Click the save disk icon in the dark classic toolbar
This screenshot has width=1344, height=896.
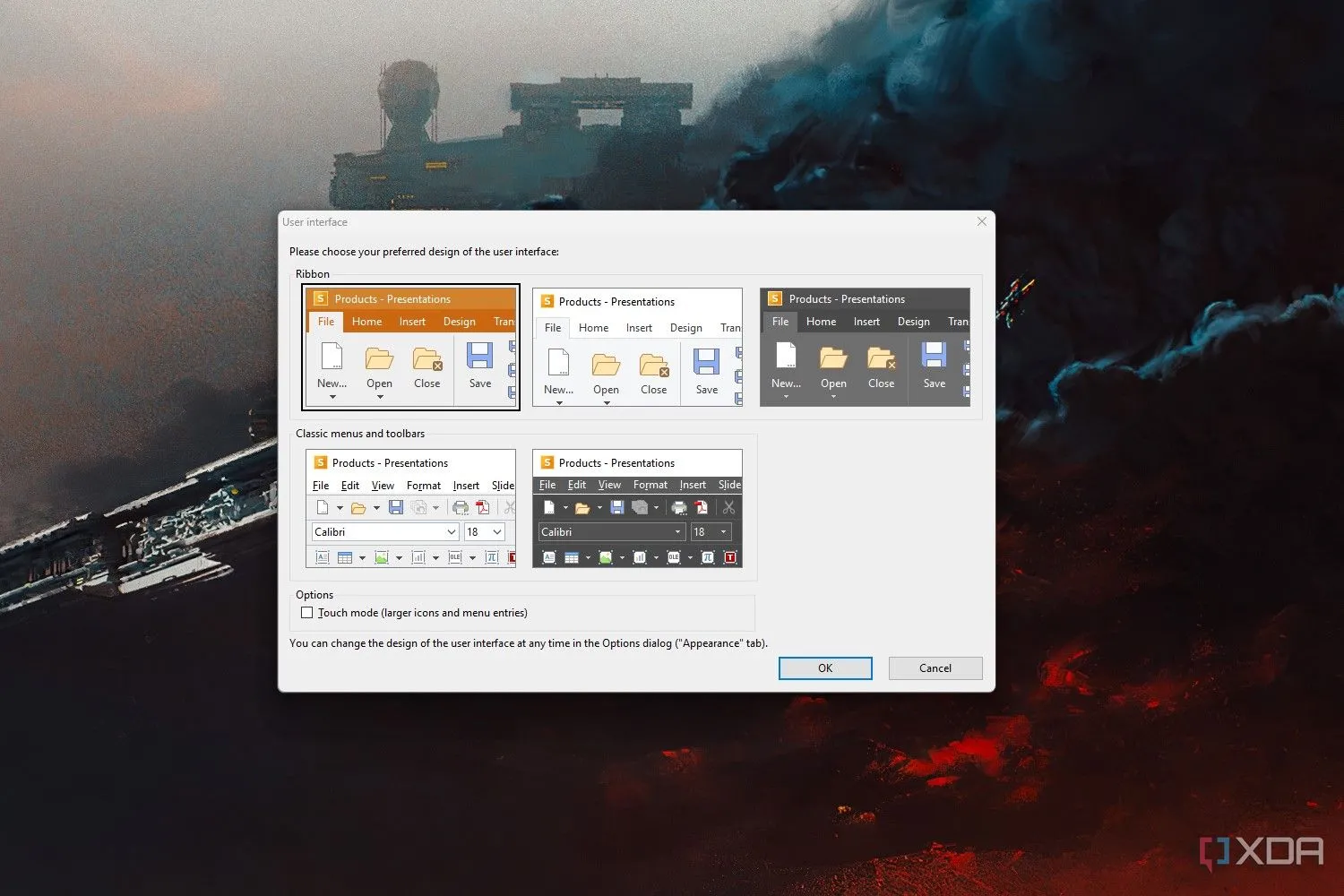(617, 508)
